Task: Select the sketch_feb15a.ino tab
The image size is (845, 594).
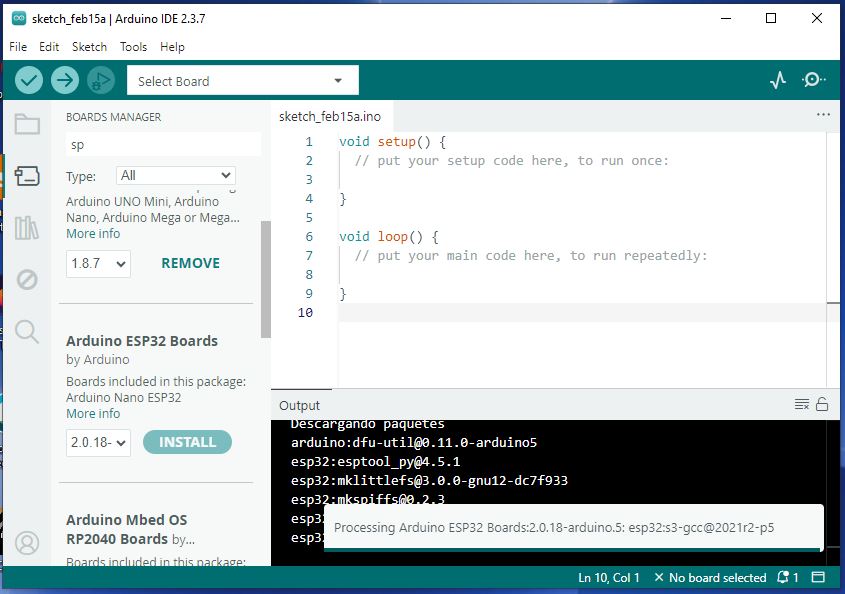Action: pos(330,115)
